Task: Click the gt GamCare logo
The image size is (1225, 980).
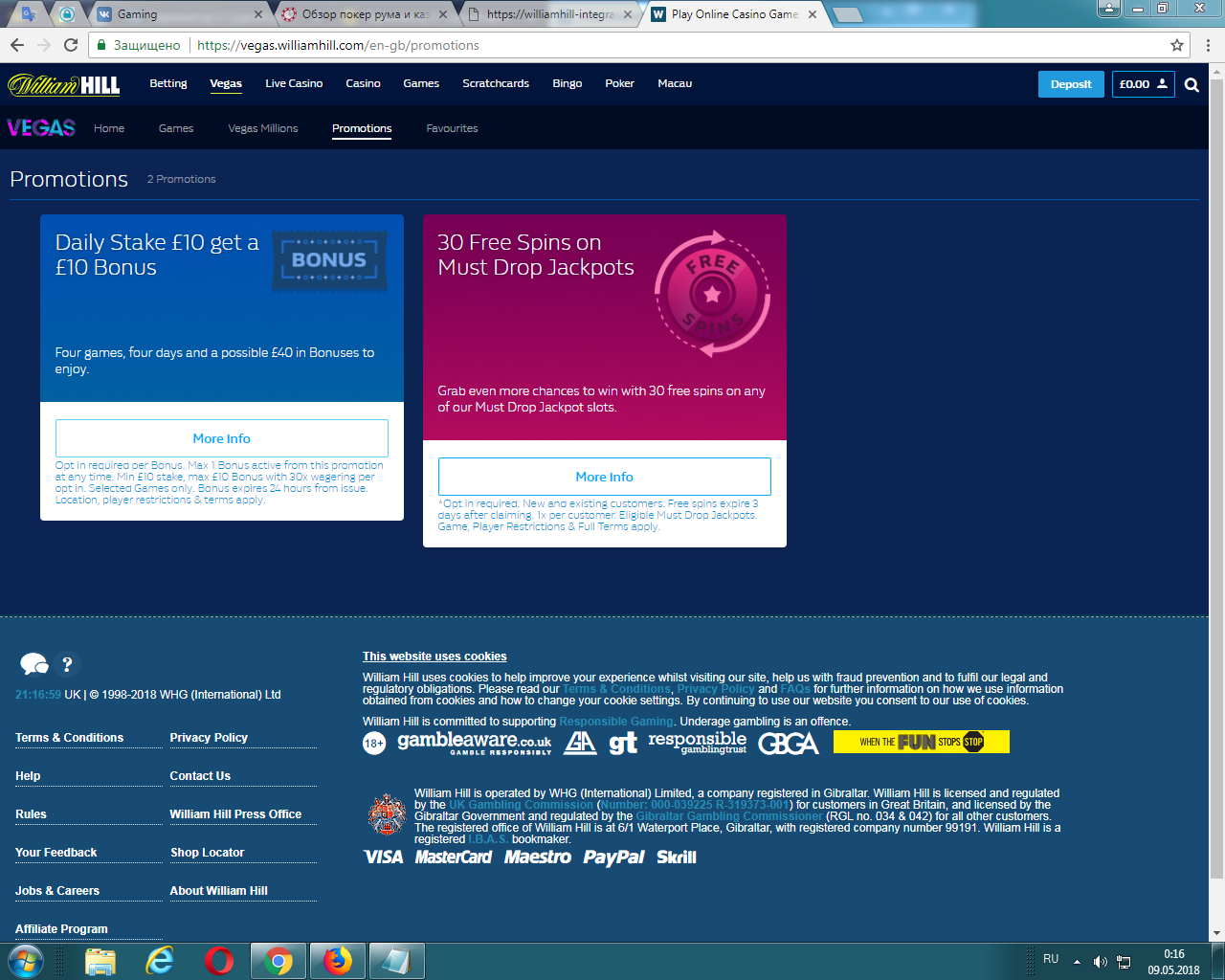Action: 623,744
